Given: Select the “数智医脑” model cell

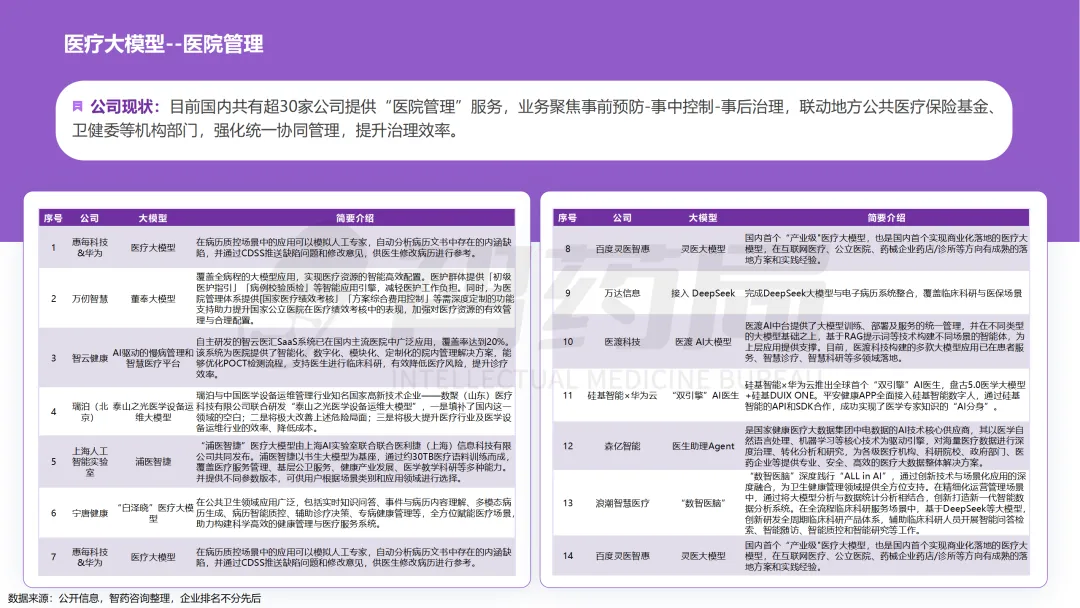Looking at the screenshot, I should click(703, 503).
